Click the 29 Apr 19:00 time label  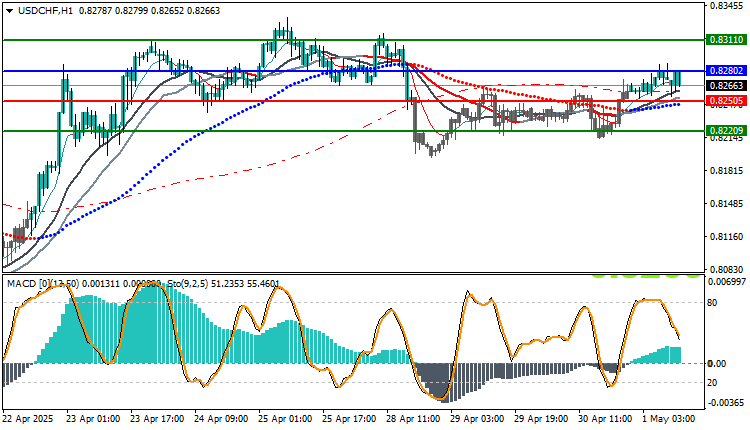[541, 419]
